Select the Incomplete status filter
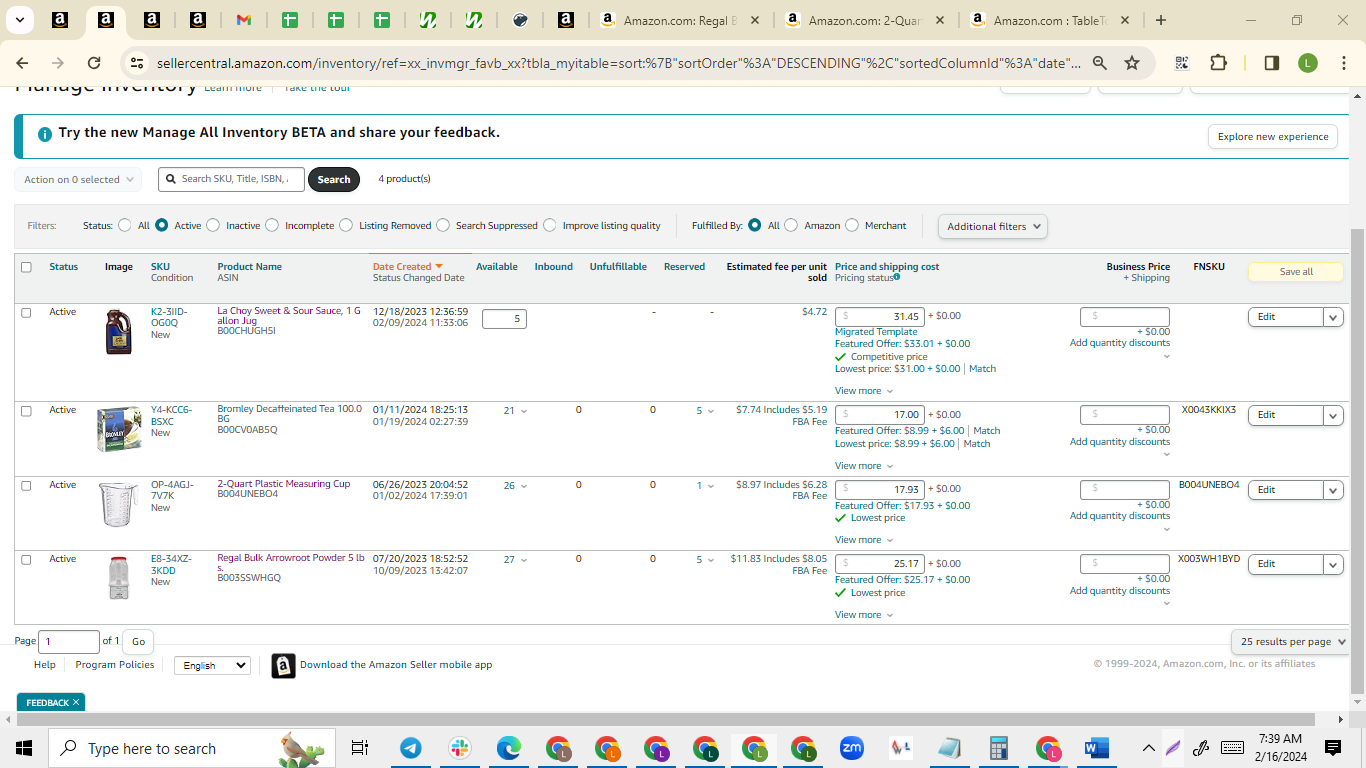This screenshot has height=768, width=1366. pos(272,225)
